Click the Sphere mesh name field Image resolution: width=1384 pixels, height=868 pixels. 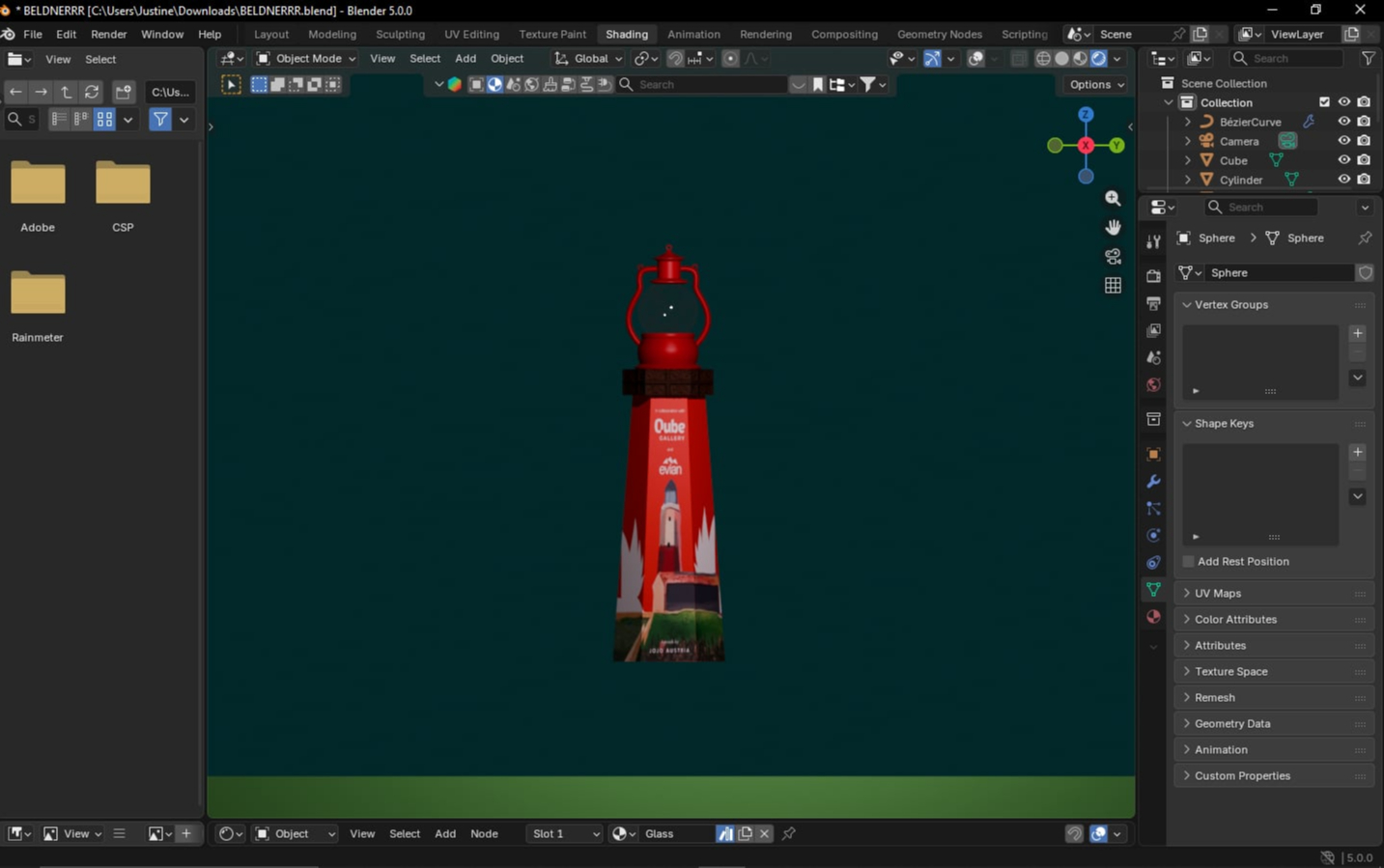[1280, 272]
